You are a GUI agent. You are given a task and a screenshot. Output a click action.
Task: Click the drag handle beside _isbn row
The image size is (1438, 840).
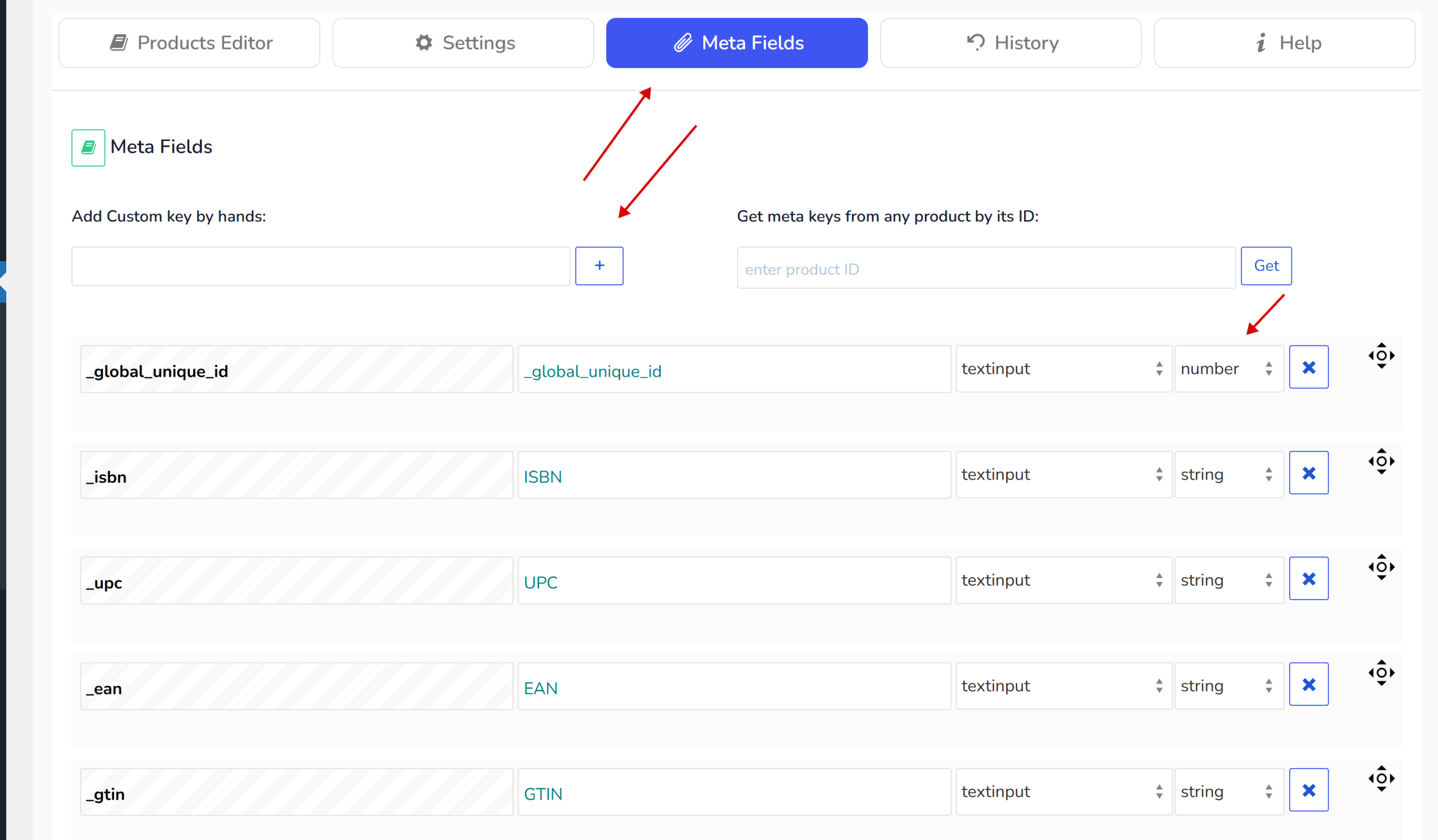pos(1381,461)
